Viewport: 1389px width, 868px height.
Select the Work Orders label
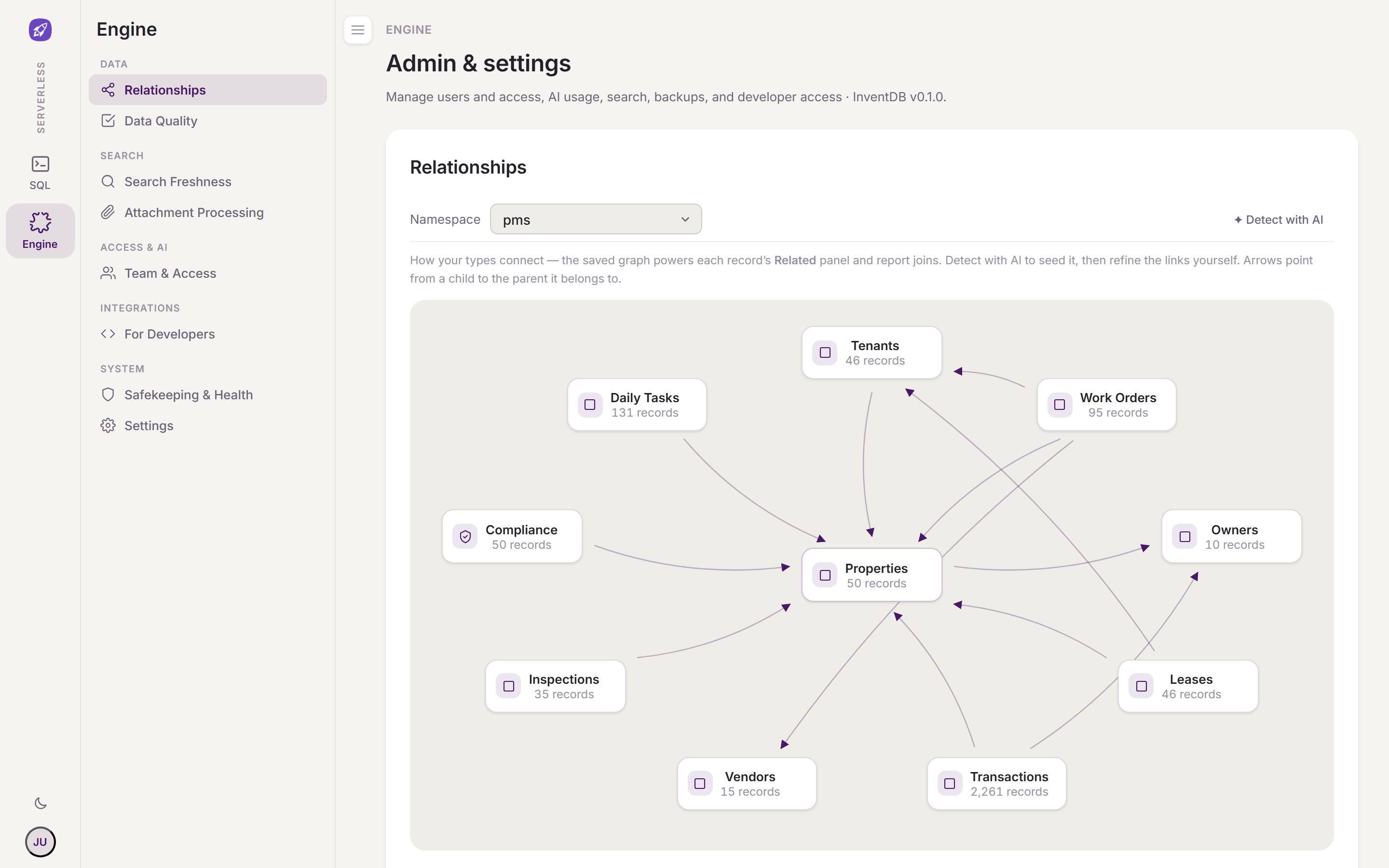[1118, 397]
